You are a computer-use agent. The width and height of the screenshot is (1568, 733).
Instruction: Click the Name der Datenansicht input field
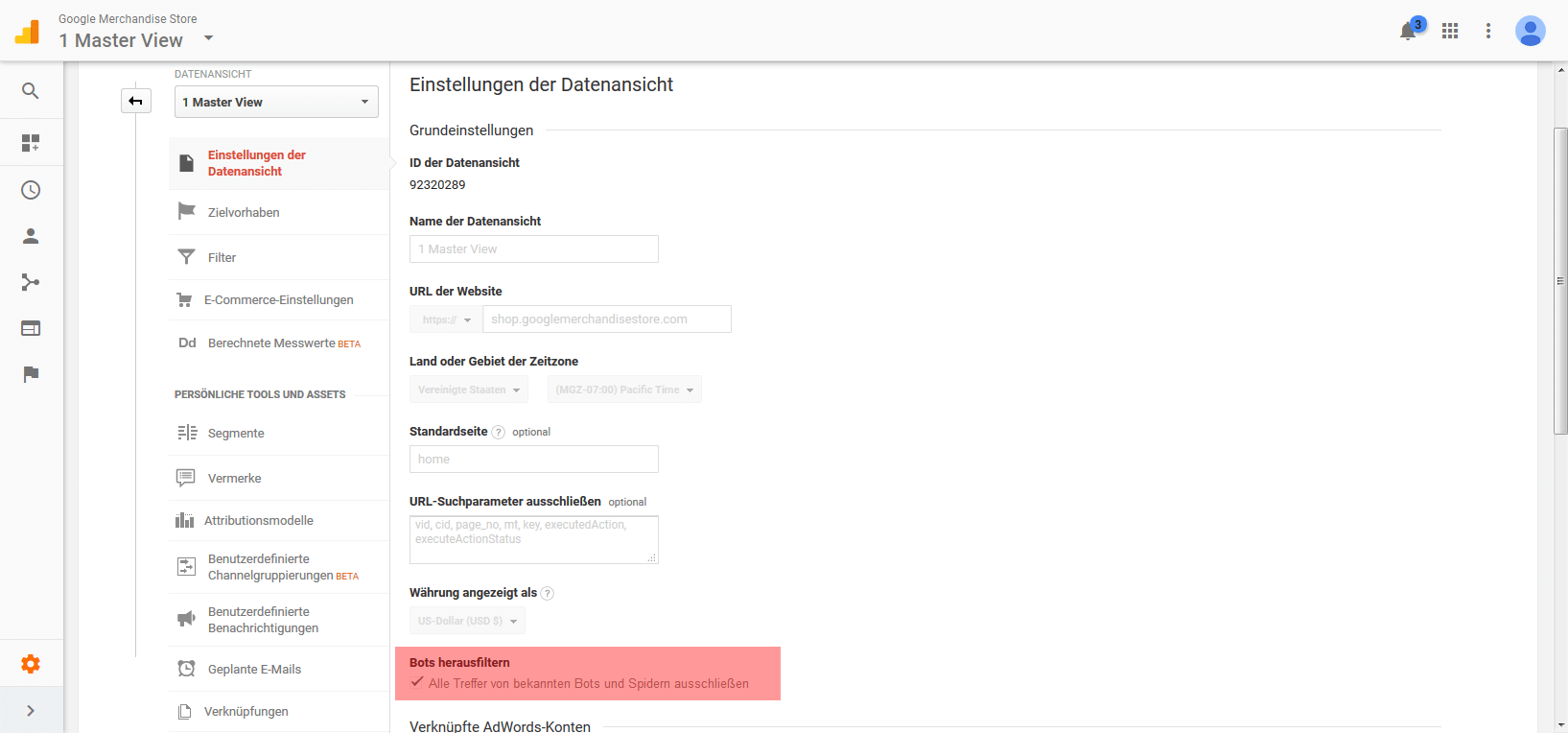coord(534,249)
